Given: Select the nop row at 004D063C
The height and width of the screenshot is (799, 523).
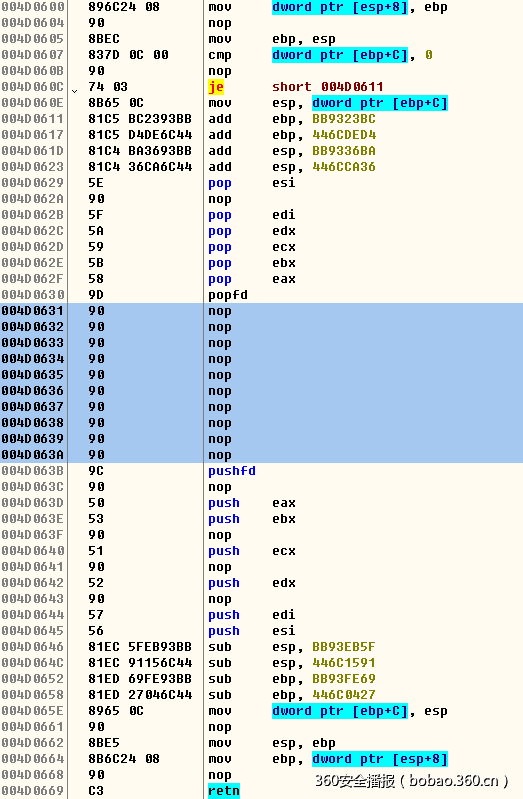Looking at the screenshot, I should tap(262, 487).
